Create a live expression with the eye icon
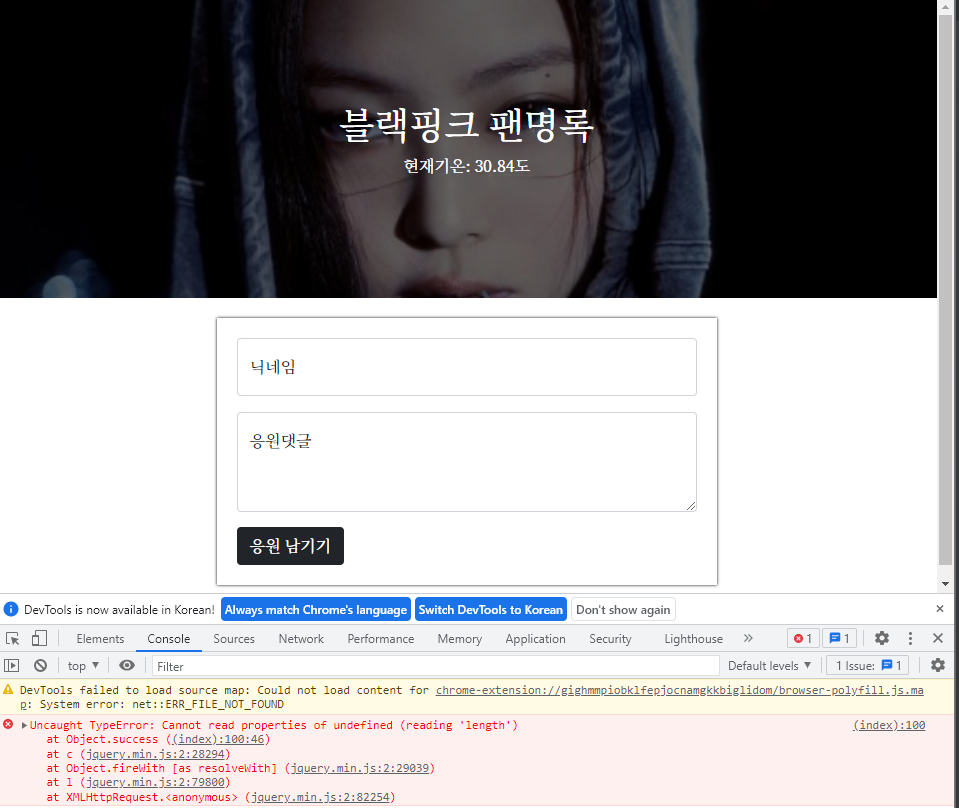This screenshot has height=808, width=959. tap(127, 665)
